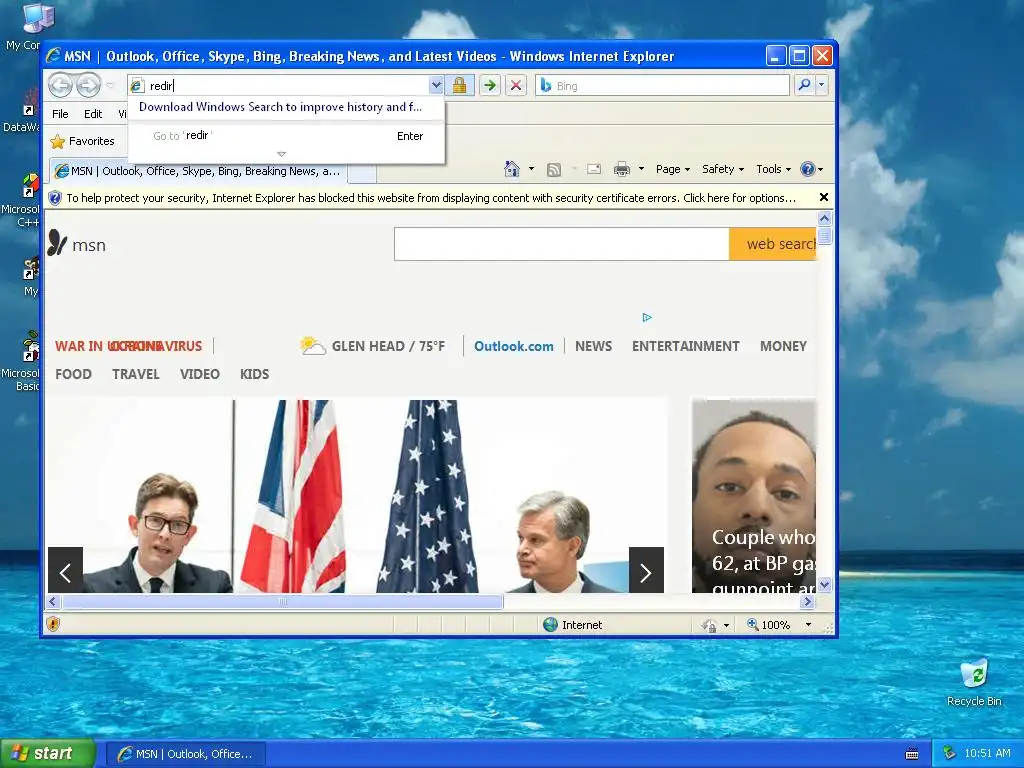Click the Back navigation arrow
The image size is (1024, 768).
click(x=61, y=85)
